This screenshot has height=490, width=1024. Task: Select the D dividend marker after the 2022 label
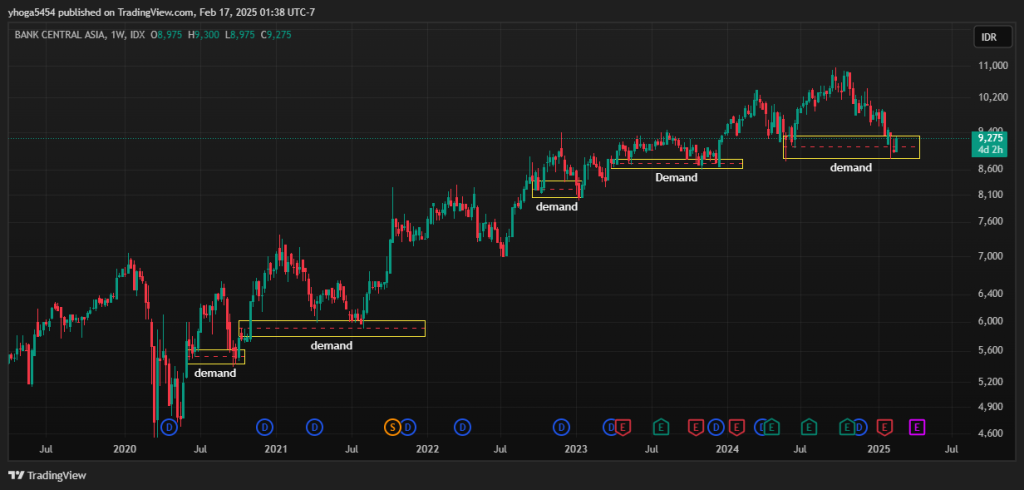point(462,427)
